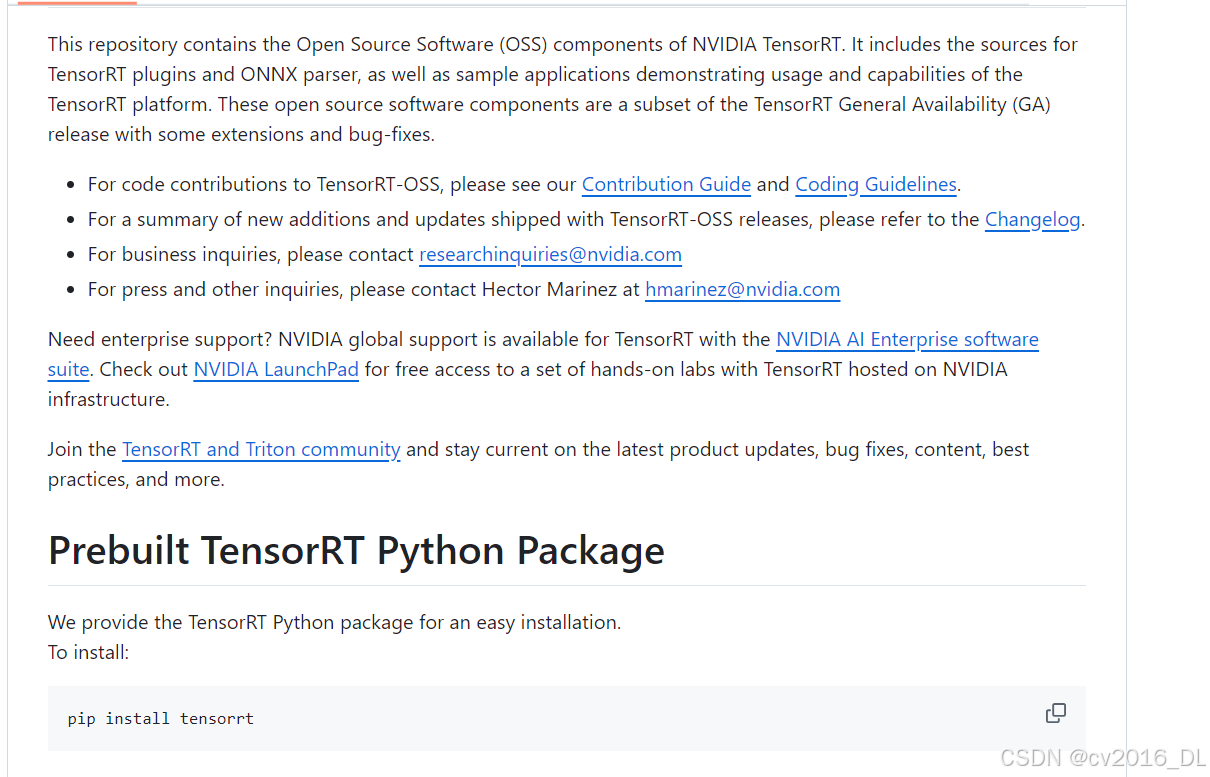Select the orange-underlined active tab at top
The height and width of the screenshot is (777, 1210).
pyautogui.click(x=77, y=3)
